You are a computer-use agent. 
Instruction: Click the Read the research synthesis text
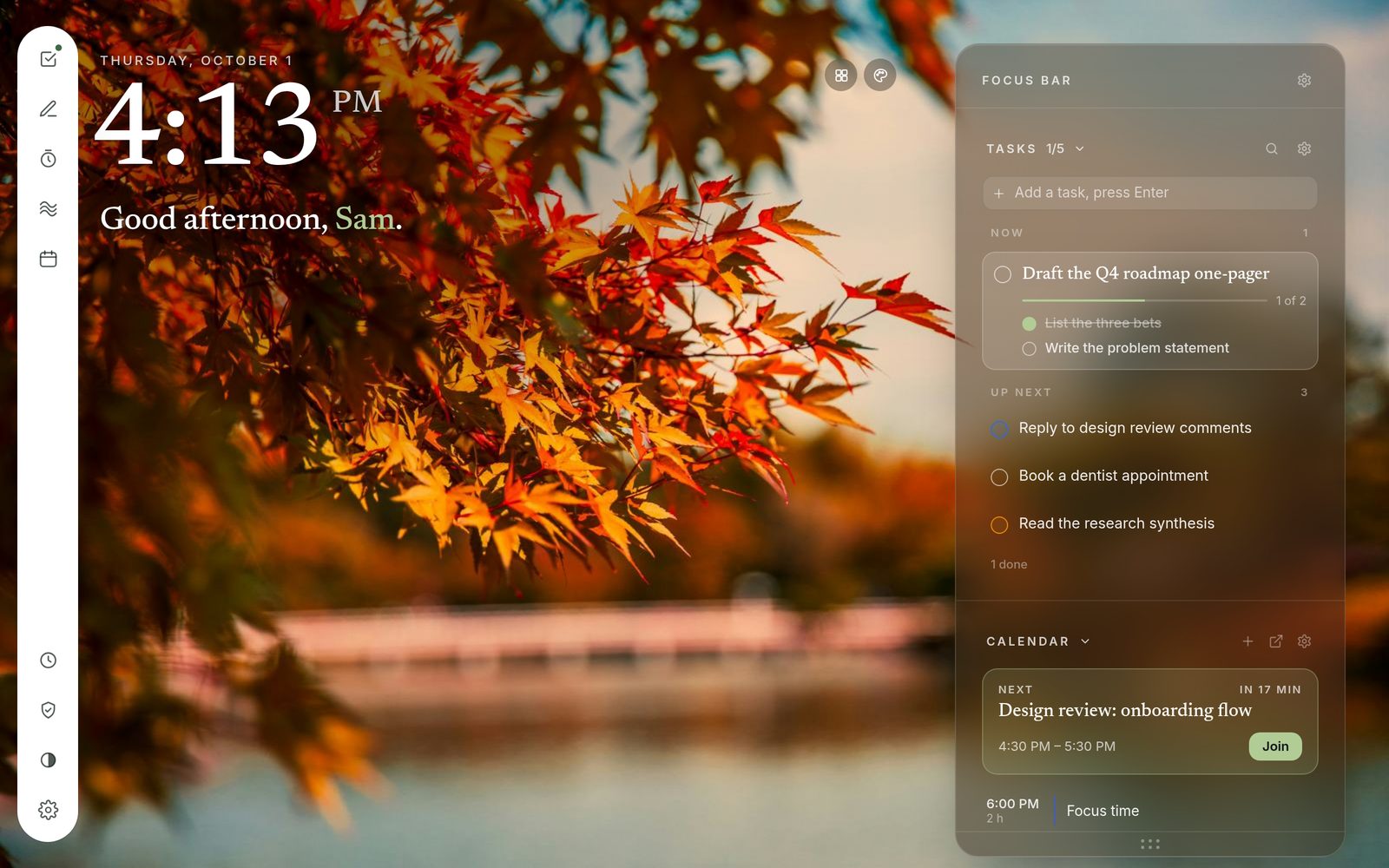coord(1116,523)
